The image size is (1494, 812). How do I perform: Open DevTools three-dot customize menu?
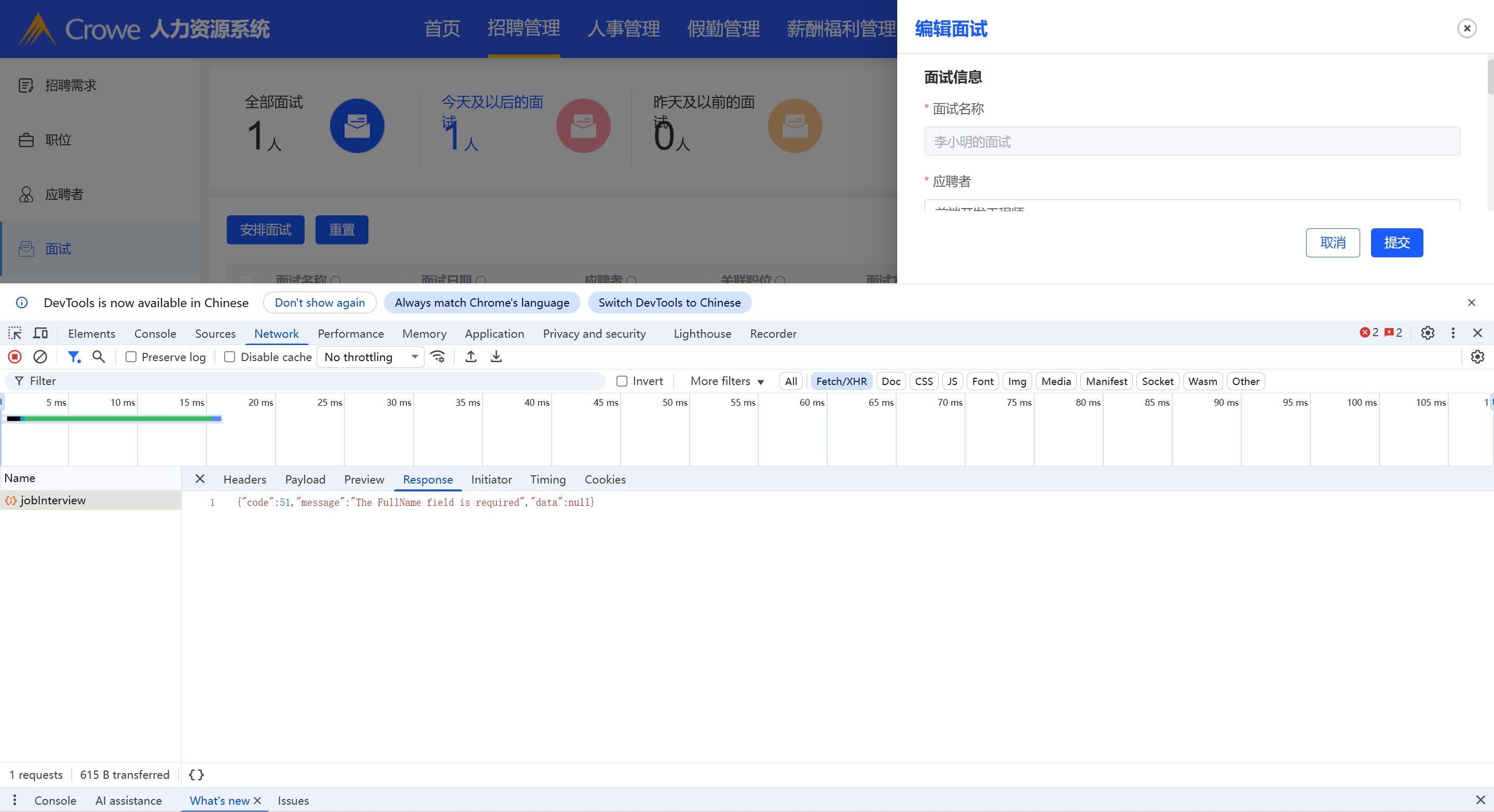click(1453, 333)
